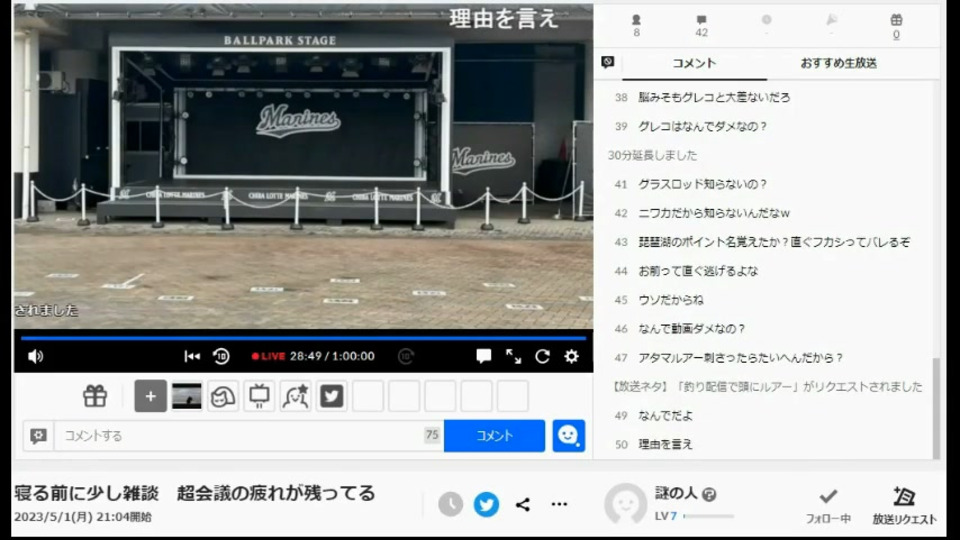Image resolution: width=960 pixels, height=540 pixels.
Task: Click the verified badge next to 謎の人
Action: [x=709, y=494]
